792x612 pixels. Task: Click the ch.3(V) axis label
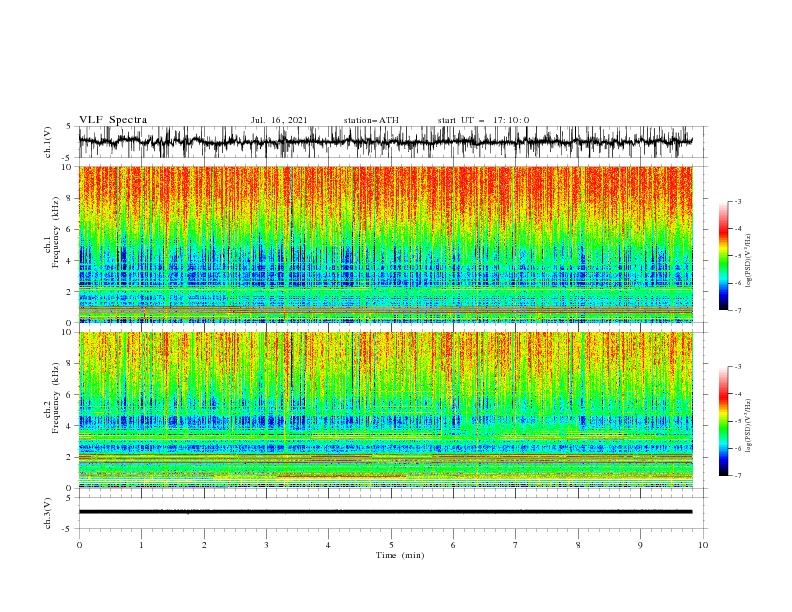[x=48, y=513]
